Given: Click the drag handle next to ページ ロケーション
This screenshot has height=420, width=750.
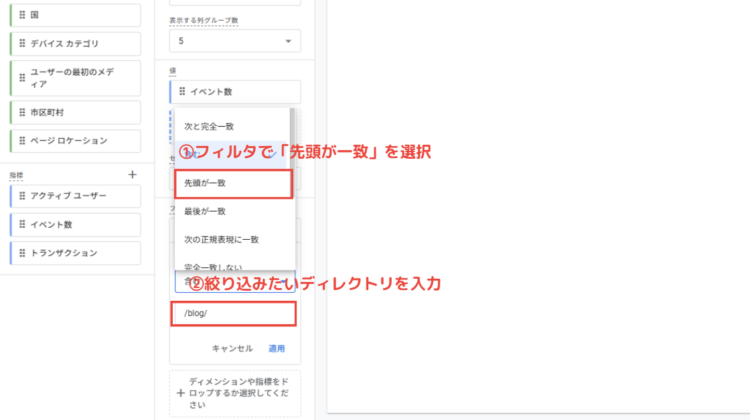Looking at the screenshot, I should pyautogui.click(x=22, y=141).
